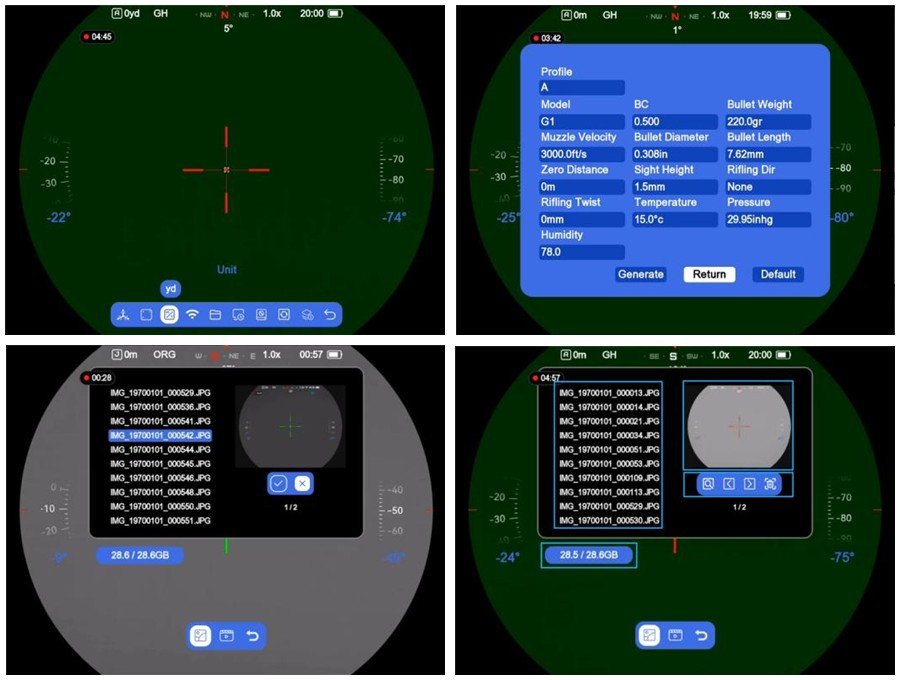Click the full-screen focus icon under the preview
This screenshot has height=680, width=900.
(770, 484)
